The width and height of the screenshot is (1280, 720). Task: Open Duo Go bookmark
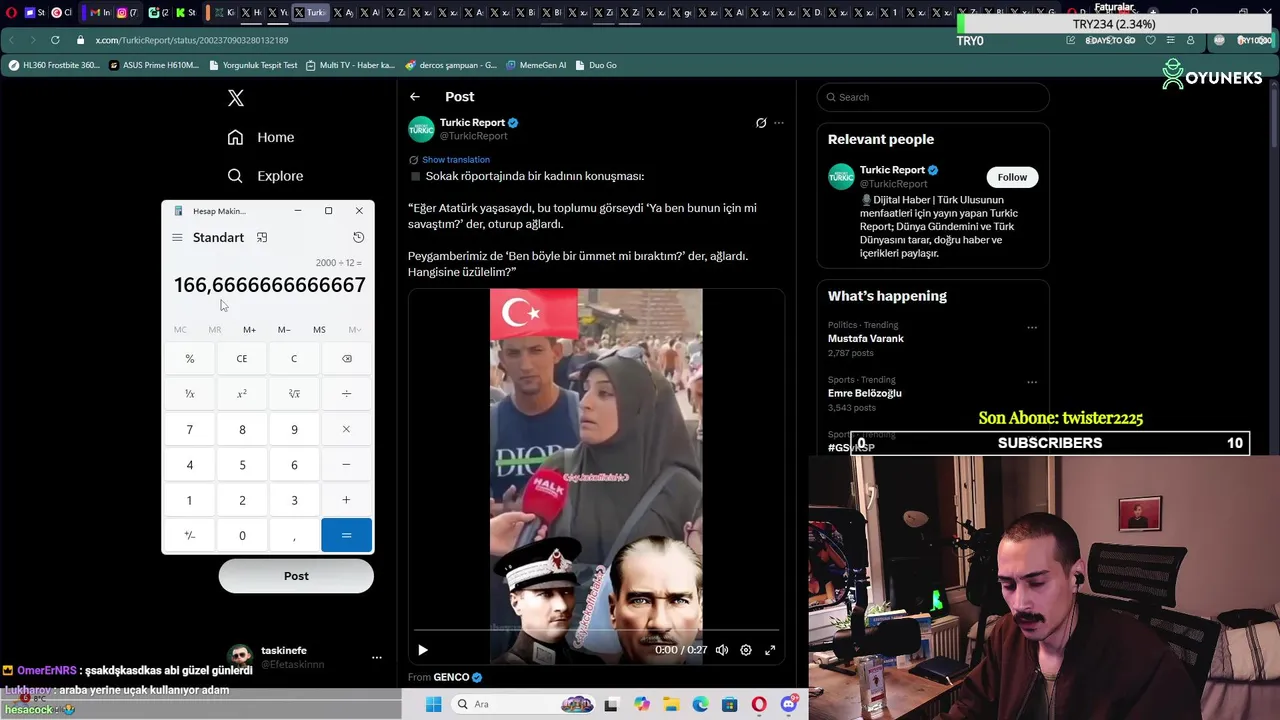[596, 65]
